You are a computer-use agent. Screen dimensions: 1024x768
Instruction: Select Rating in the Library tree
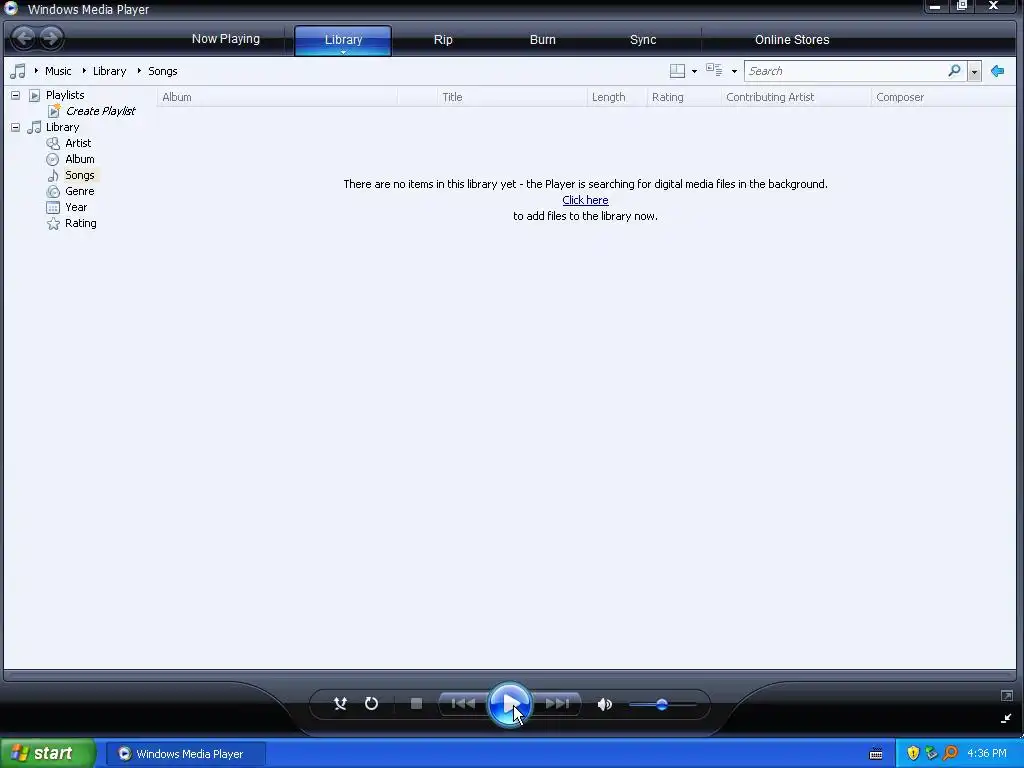point(80,223)
